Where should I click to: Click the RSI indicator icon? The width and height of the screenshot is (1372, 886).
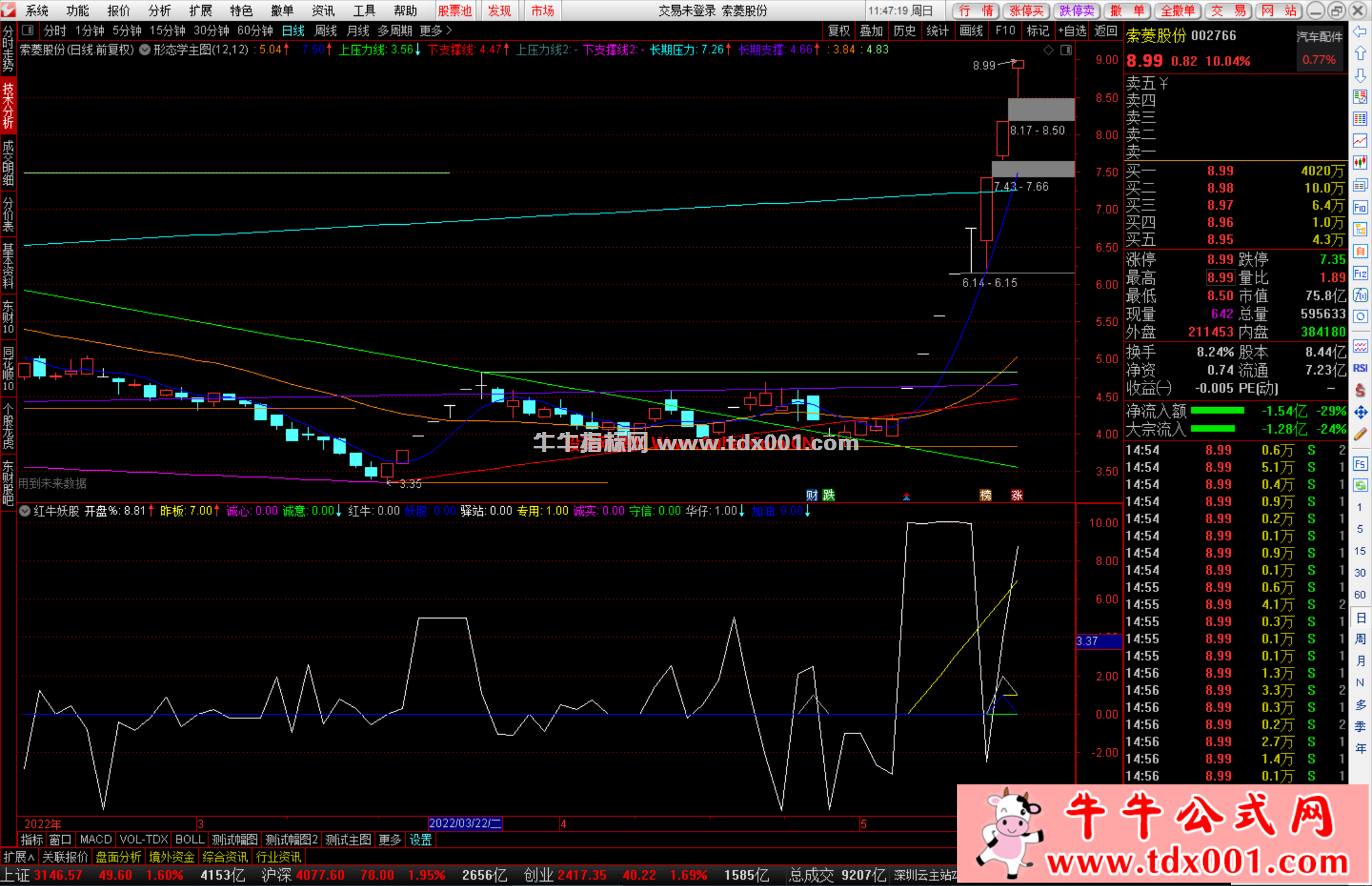[x=1360, y=368]
